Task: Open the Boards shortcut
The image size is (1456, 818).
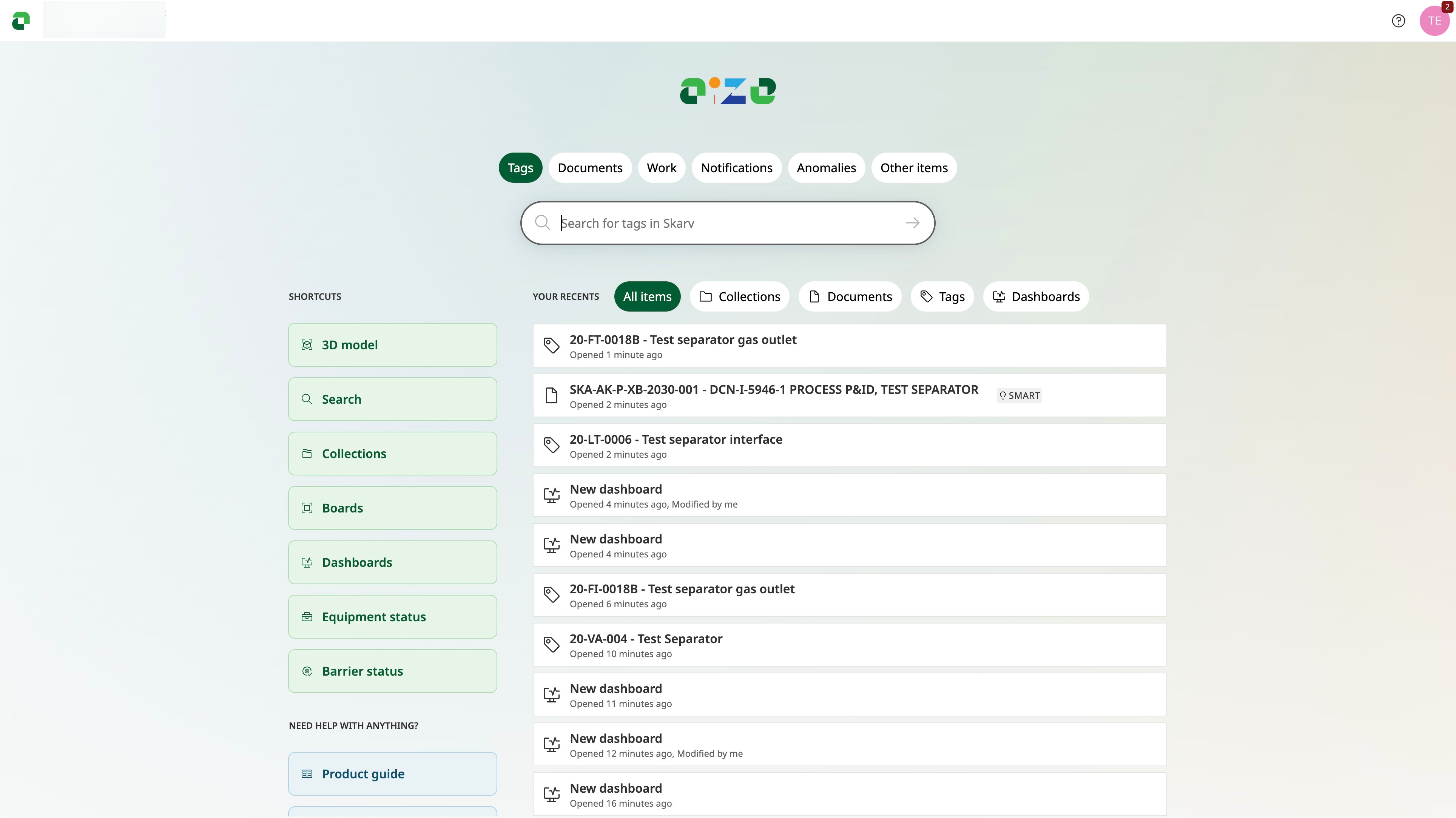Action: tap(392, 508)
